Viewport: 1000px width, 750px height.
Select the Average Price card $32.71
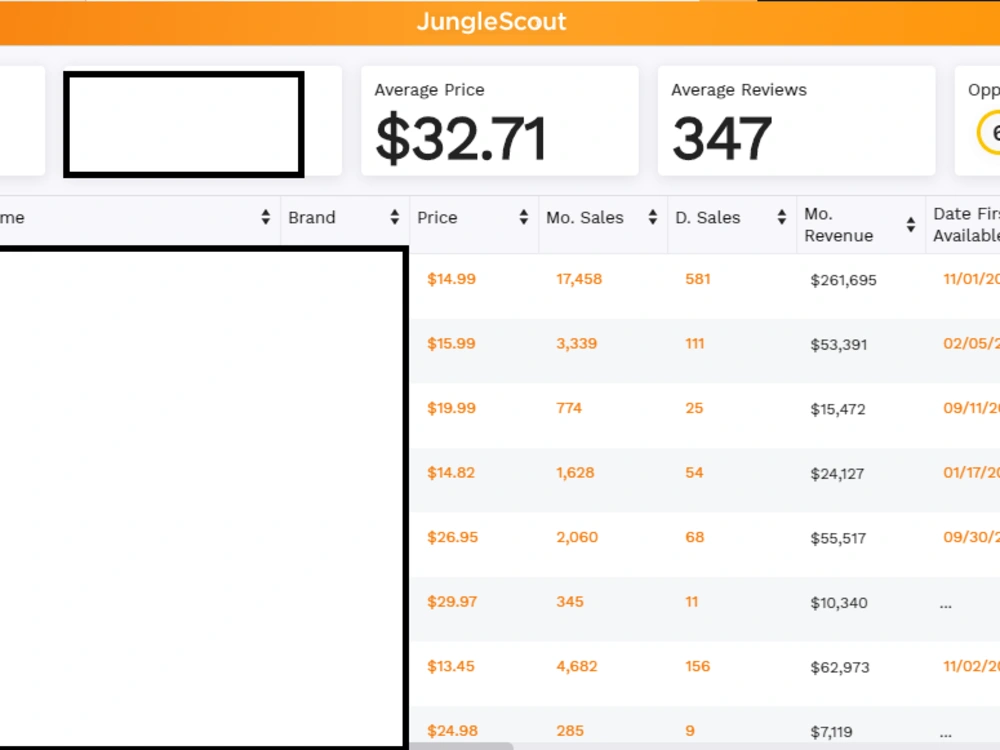[500, 121]
